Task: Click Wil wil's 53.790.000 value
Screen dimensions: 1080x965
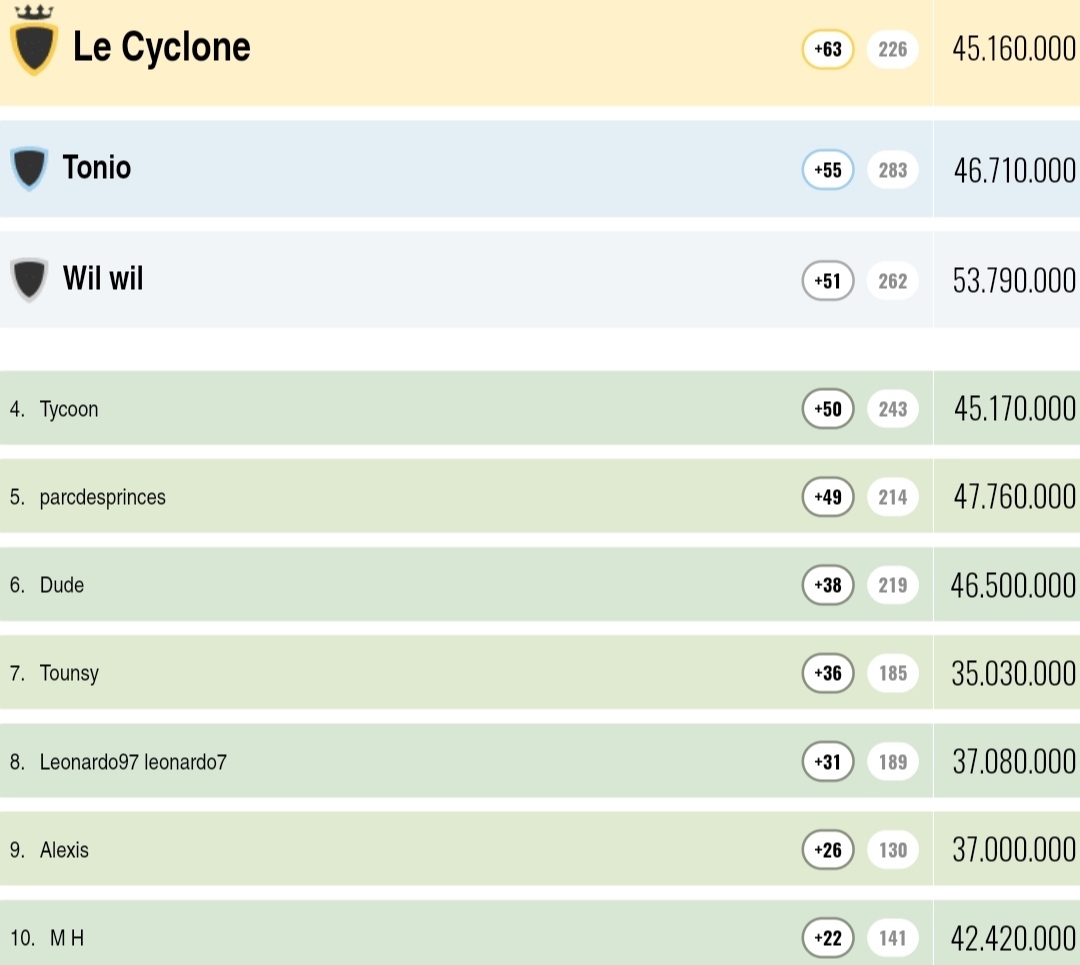Action: 1014,281
